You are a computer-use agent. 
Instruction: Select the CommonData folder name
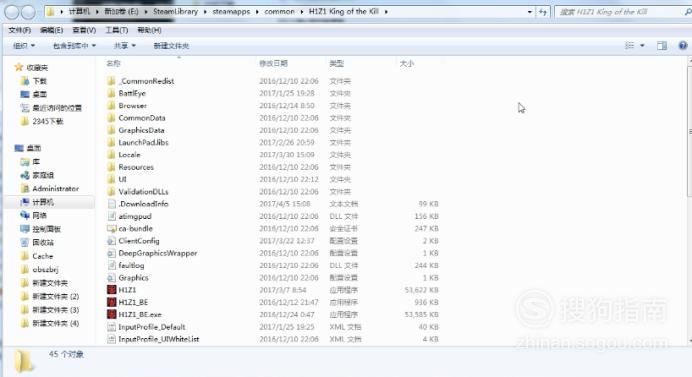pyautogui.click(x=142, y=118)
